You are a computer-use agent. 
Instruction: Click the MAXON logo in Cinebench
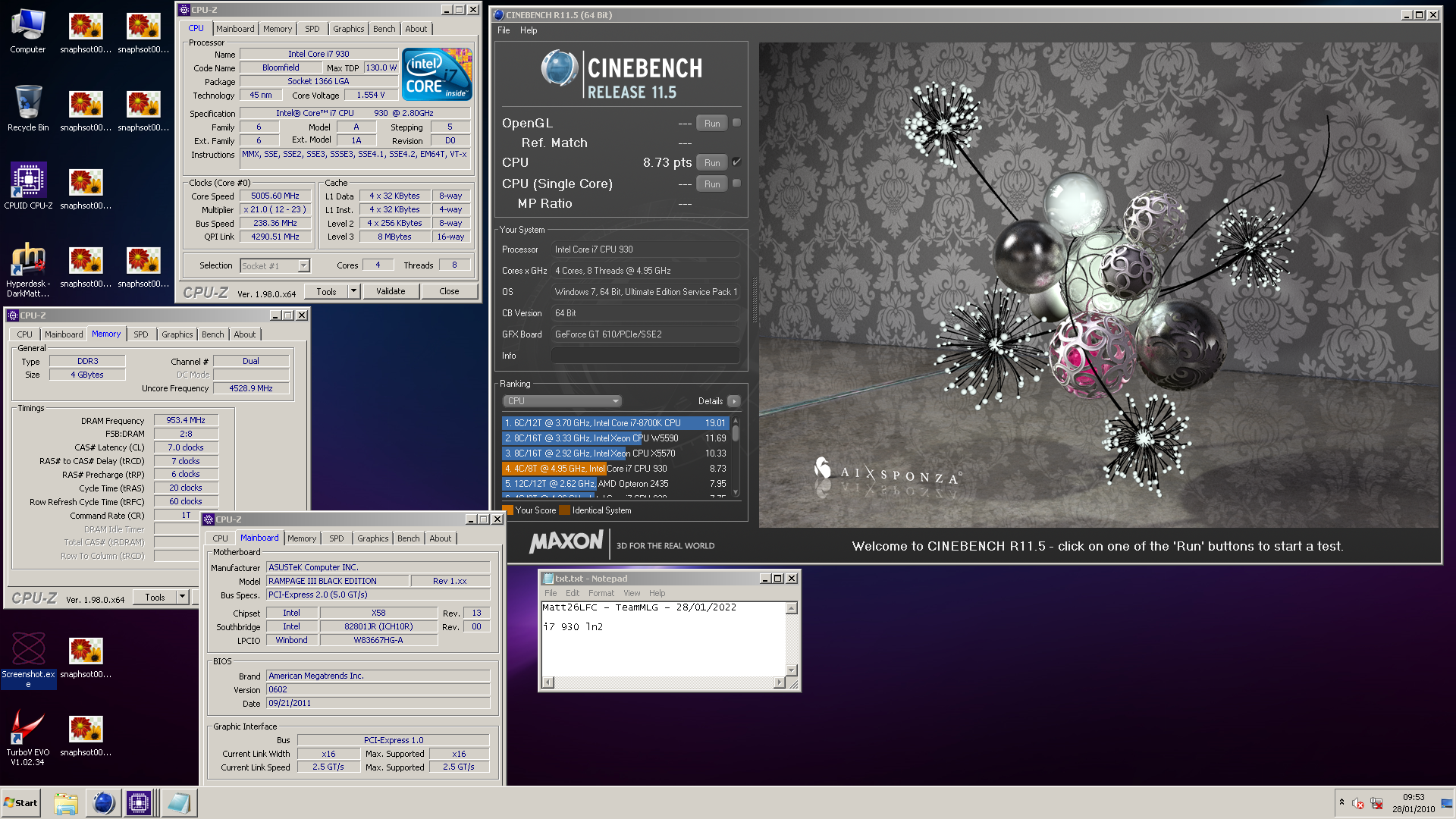point(566,541)
